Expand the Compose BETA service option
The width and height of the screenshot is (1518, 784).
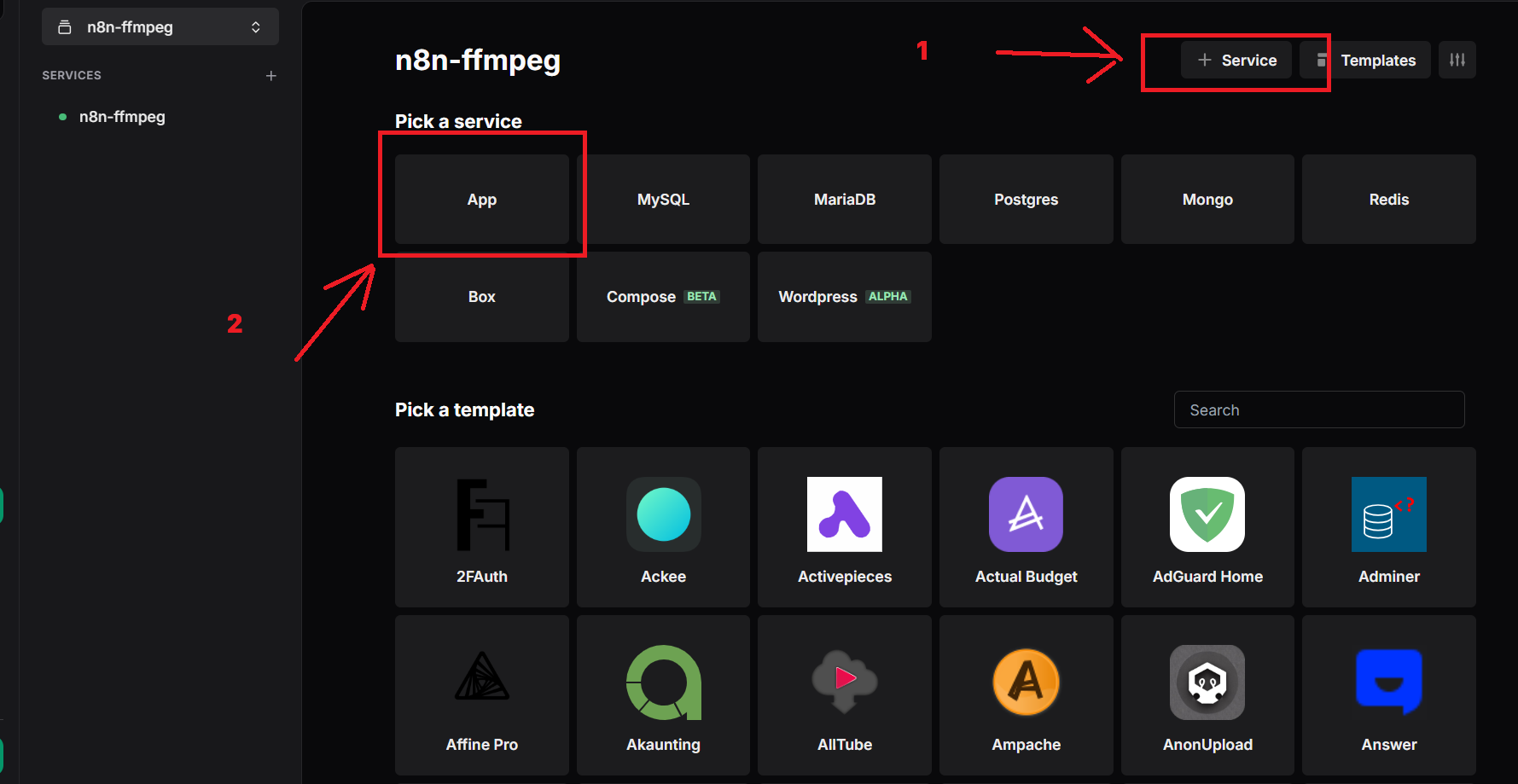(663, 296)
